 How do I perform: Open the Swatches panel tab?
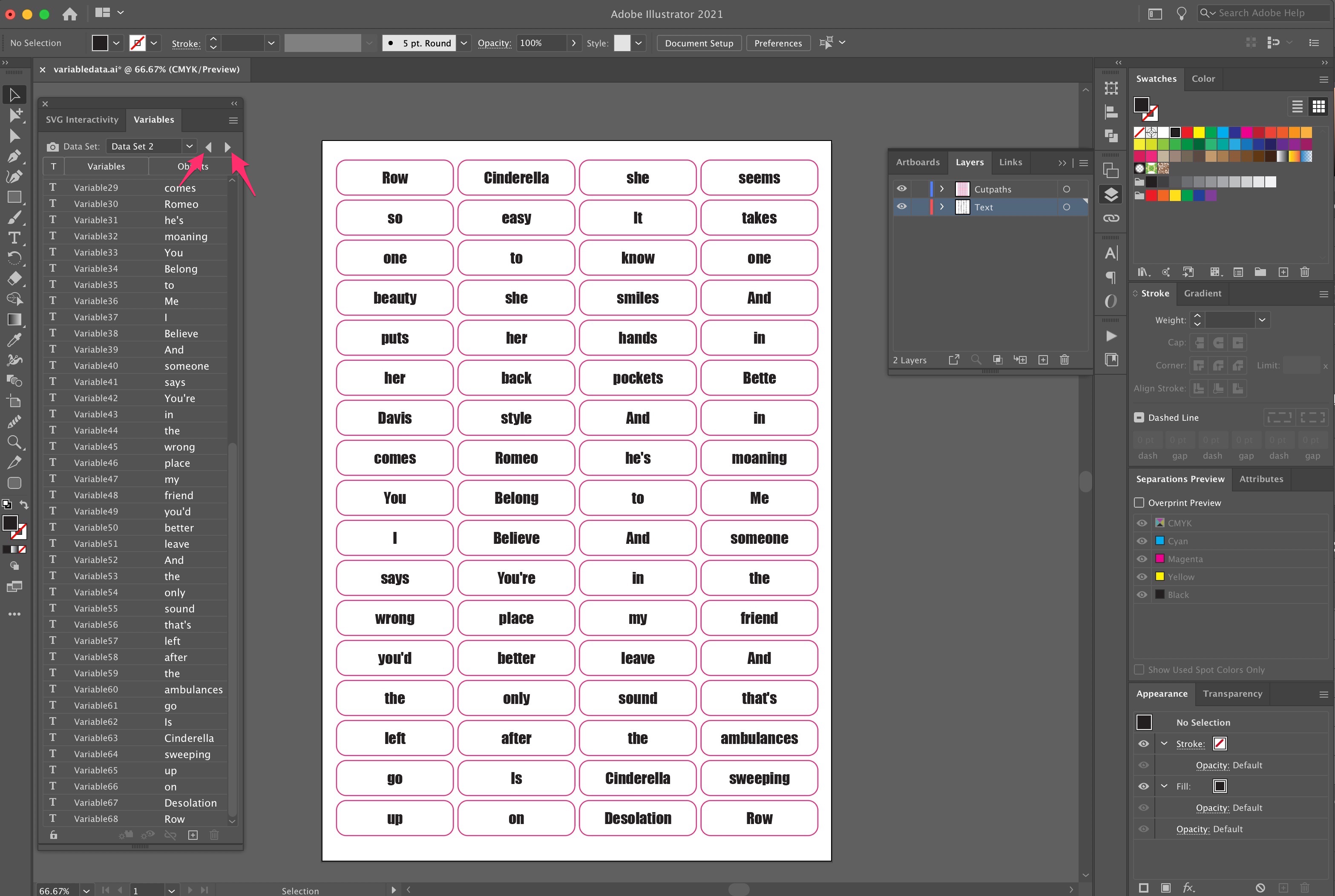click(1156, 78)
